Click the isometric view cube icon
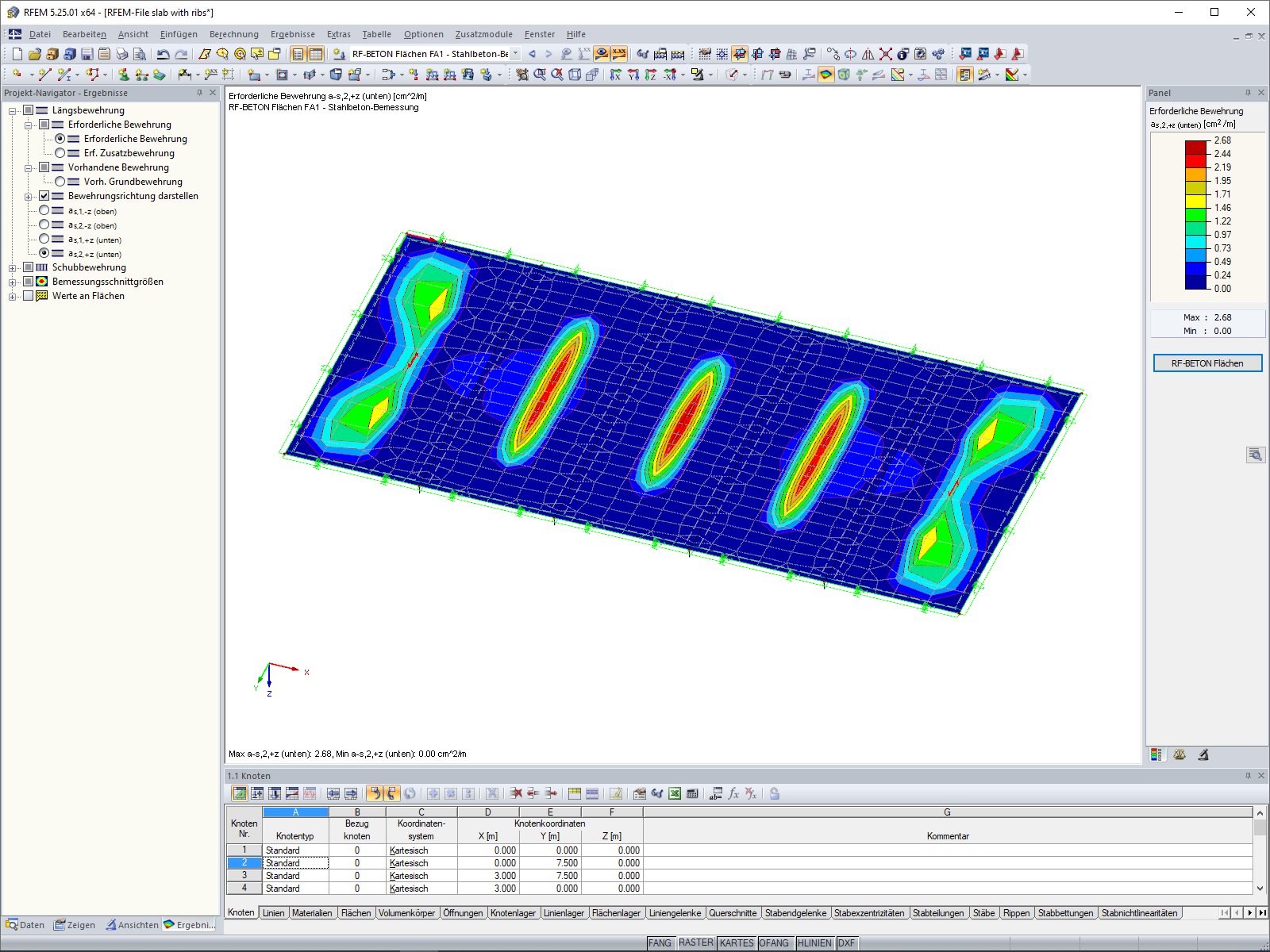 (575, 75)
